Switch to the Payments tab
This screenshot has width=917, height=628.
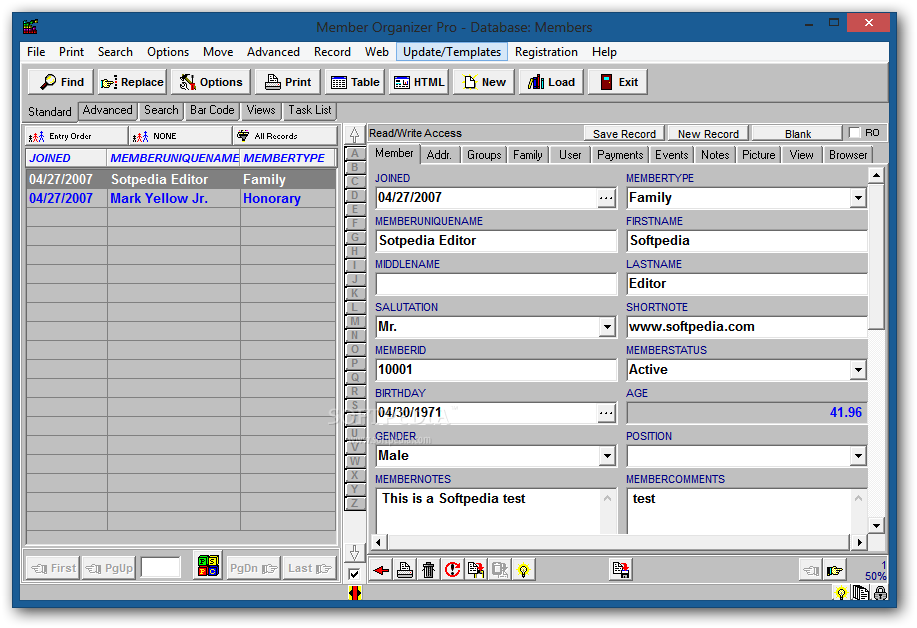pyautogui.click(x=620, y=155)
